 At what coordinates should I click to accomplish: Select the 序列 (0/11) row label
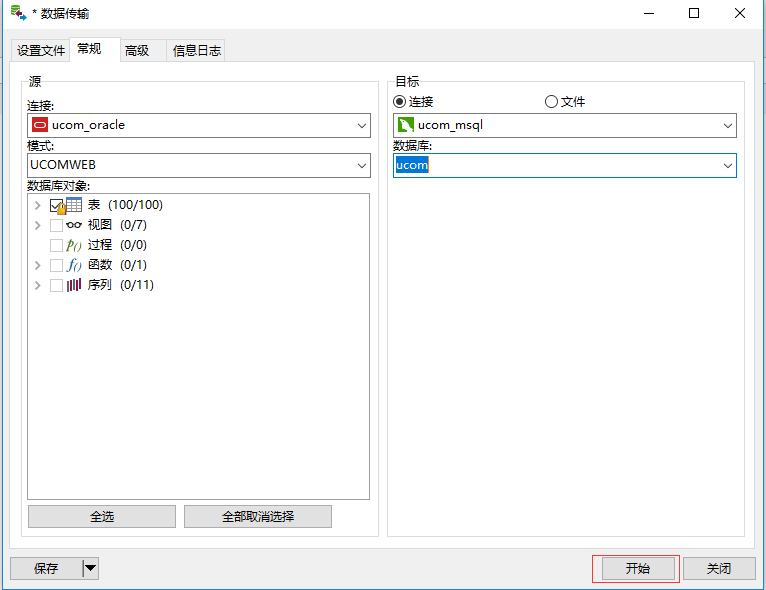(x=121, y=285)
